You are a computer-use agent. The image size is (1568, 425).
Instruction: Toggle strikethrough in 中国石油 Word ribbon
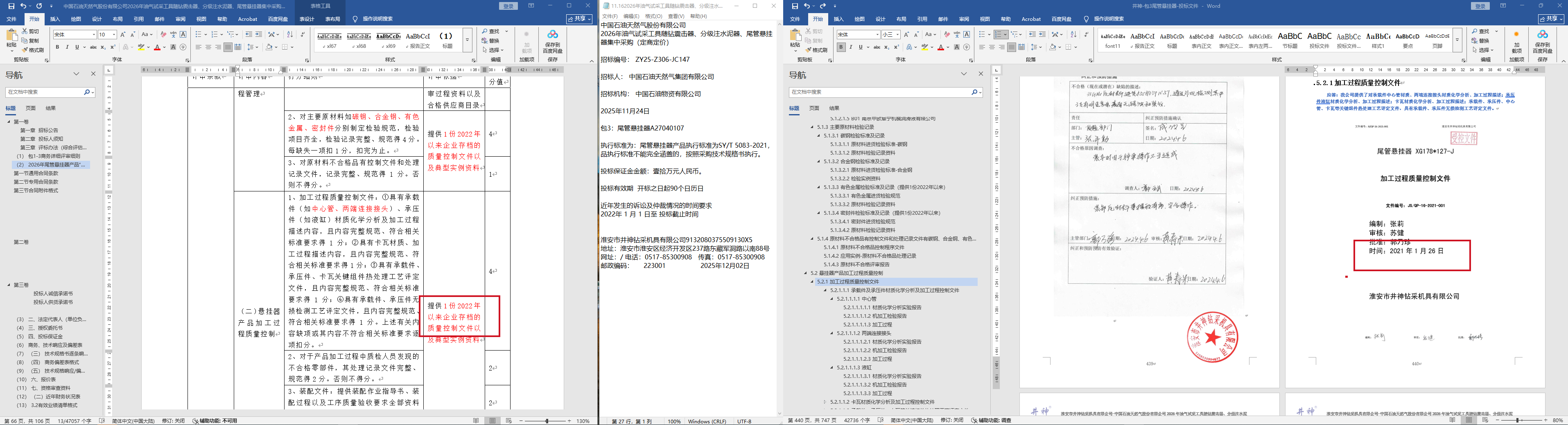[x=93, y=47]
